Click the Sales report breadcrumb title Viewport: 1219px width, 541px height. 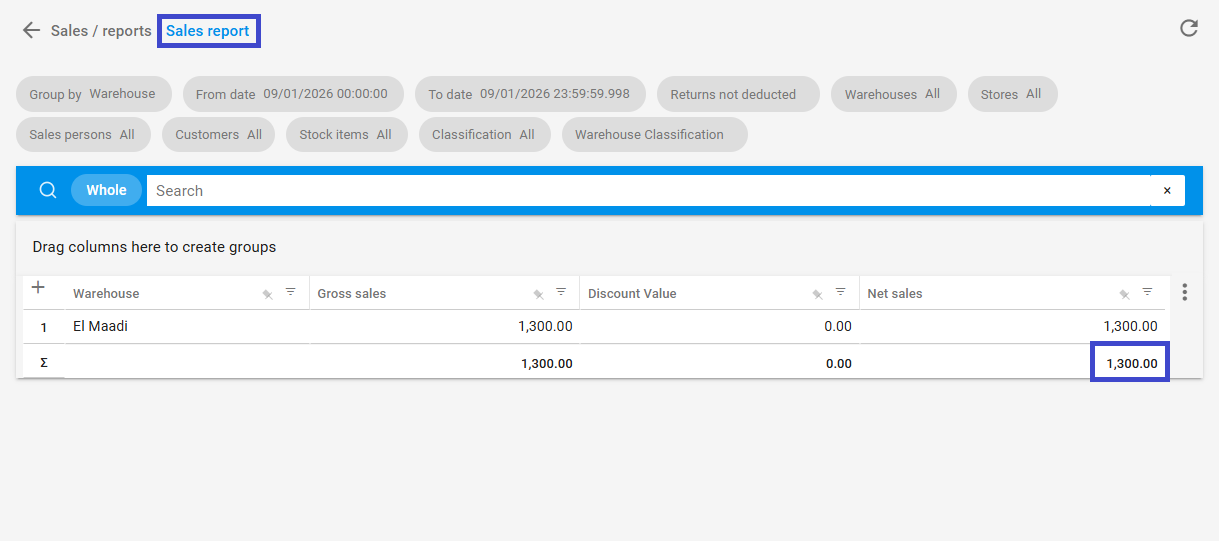(x=208, y=31)
